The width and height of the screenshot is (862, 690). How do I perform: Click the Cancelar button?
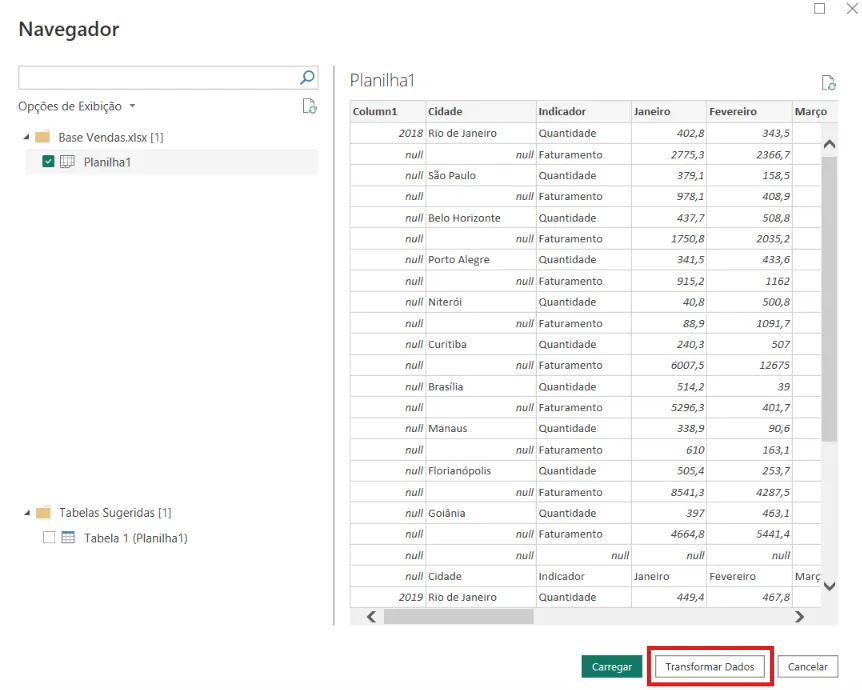tap(808, 666)
